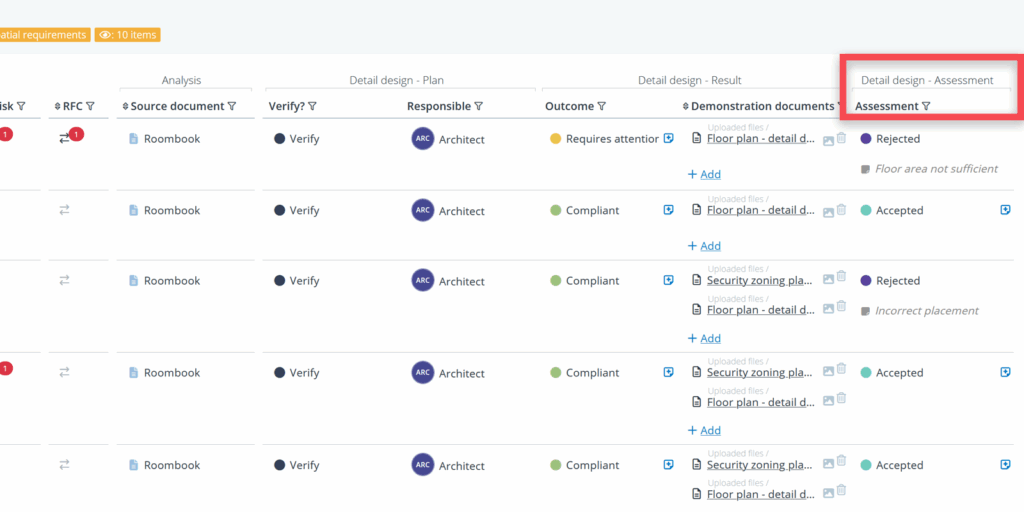This screenshot has width=1024, height=512.
Task: Sort by Source document column header
Action: coord(174,106)
